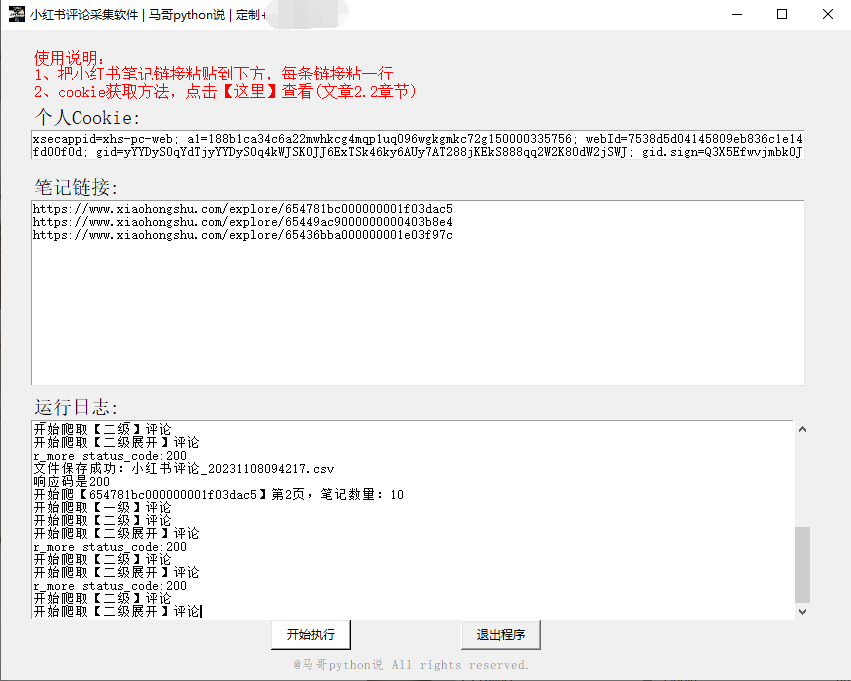Focus the 个人Cookie input field
This screenshot has height=681, width=851.
click(417, 145)
